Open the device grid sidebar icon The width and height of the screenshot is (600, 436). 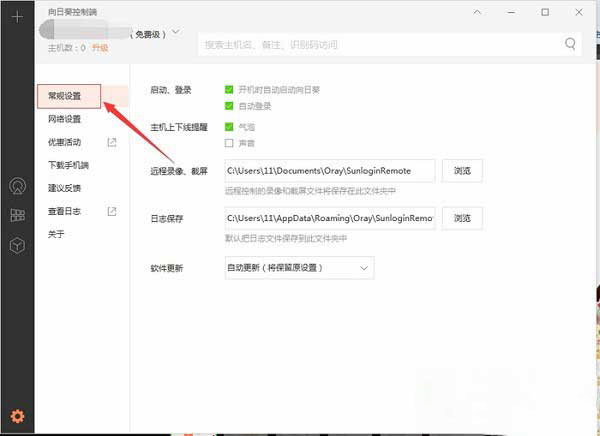[17, 215]
